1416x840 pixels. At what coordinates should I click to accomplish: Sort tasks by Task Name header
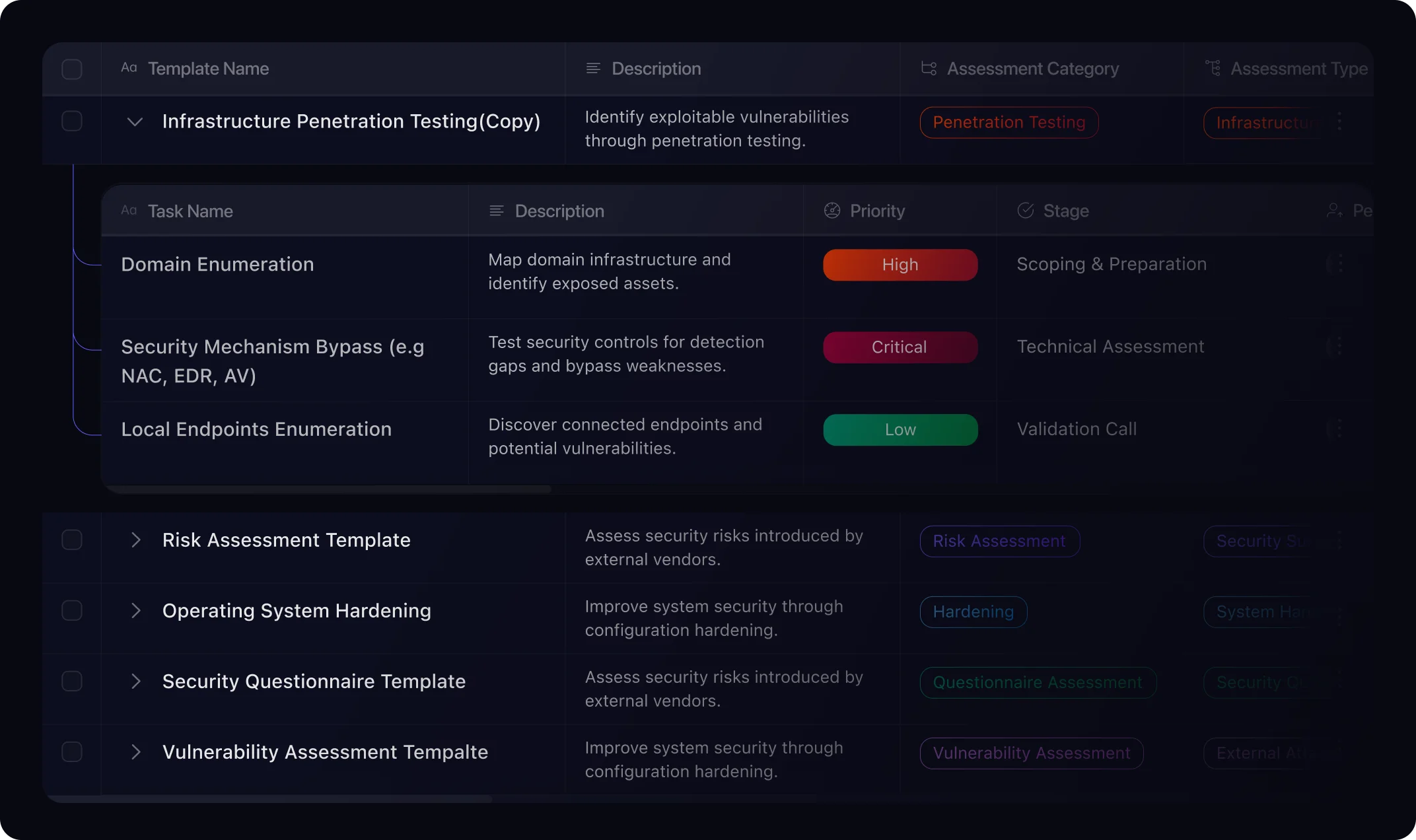coord(190,211)
